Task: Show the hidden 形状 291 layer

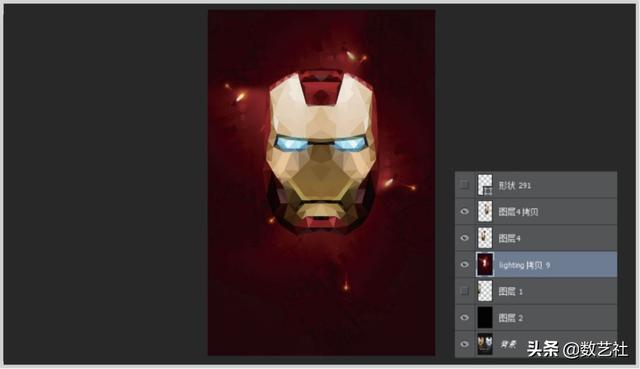Action: [x=464, y=185]
